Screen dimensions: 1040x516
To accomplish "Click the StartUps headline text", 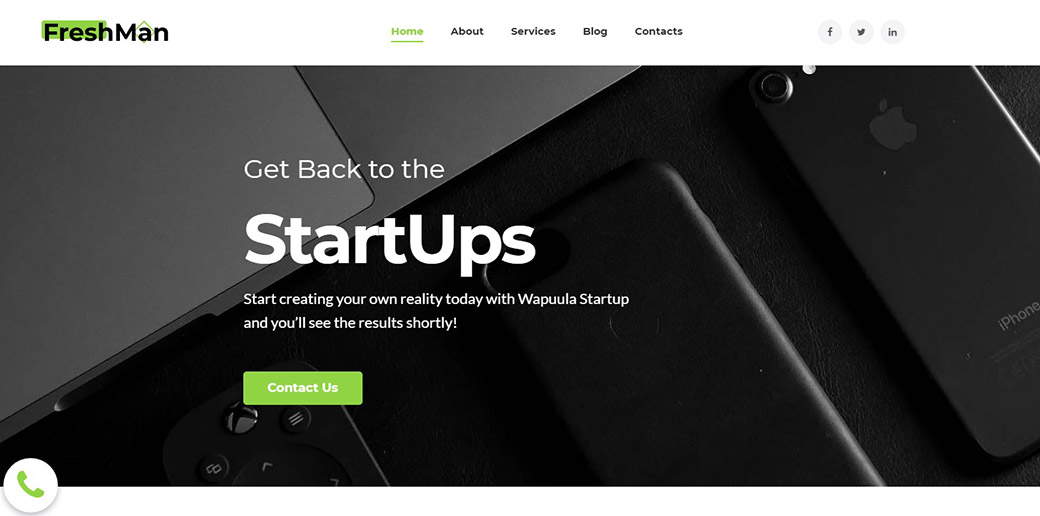I will coord(389,240).
